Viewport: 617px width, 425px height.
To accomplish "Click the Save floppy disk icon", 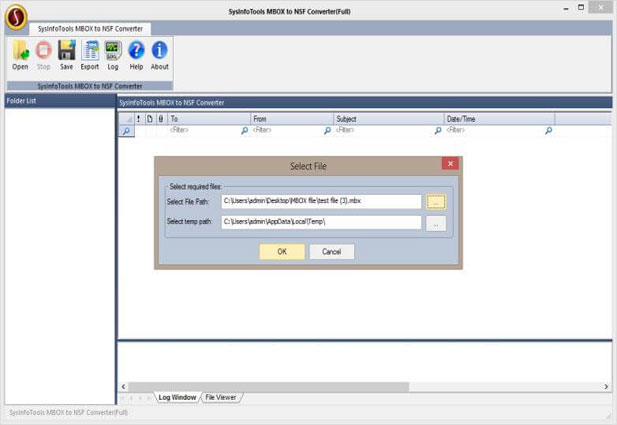I will pos(67,55).
